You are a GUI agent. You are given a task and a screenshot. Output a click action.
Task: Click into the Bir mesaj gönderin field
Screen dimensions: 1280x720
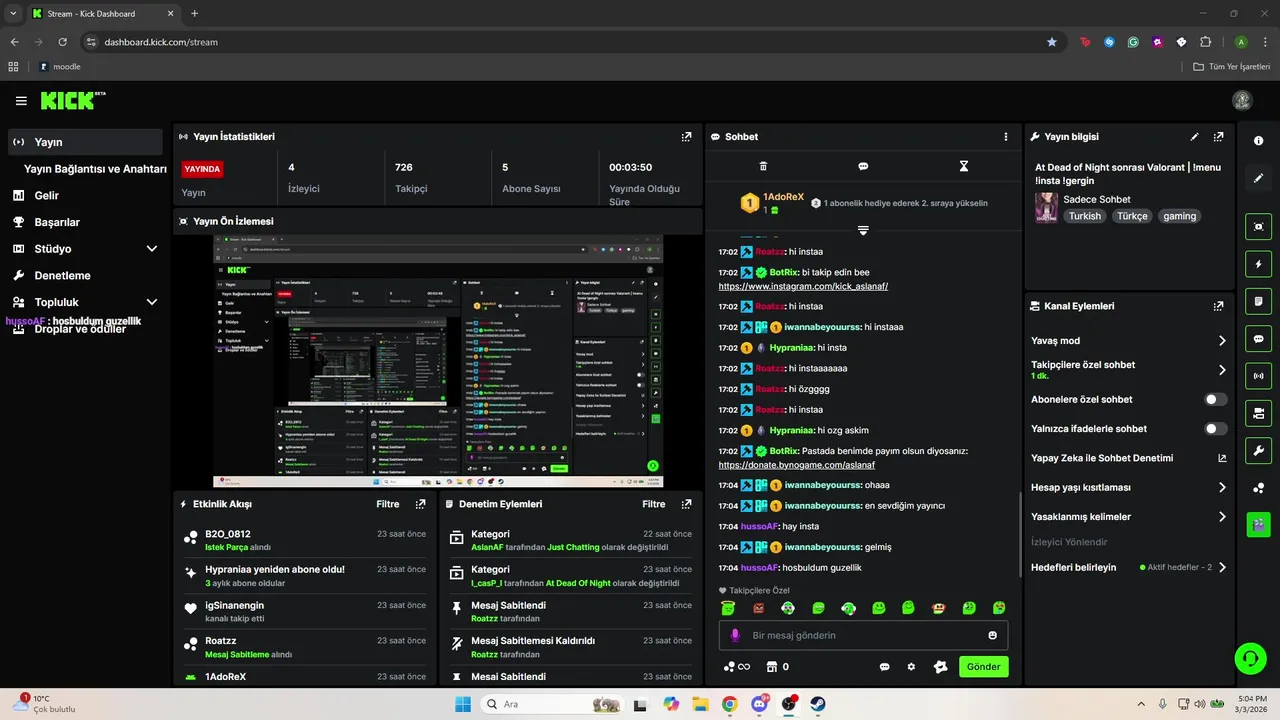coord(863,635)
